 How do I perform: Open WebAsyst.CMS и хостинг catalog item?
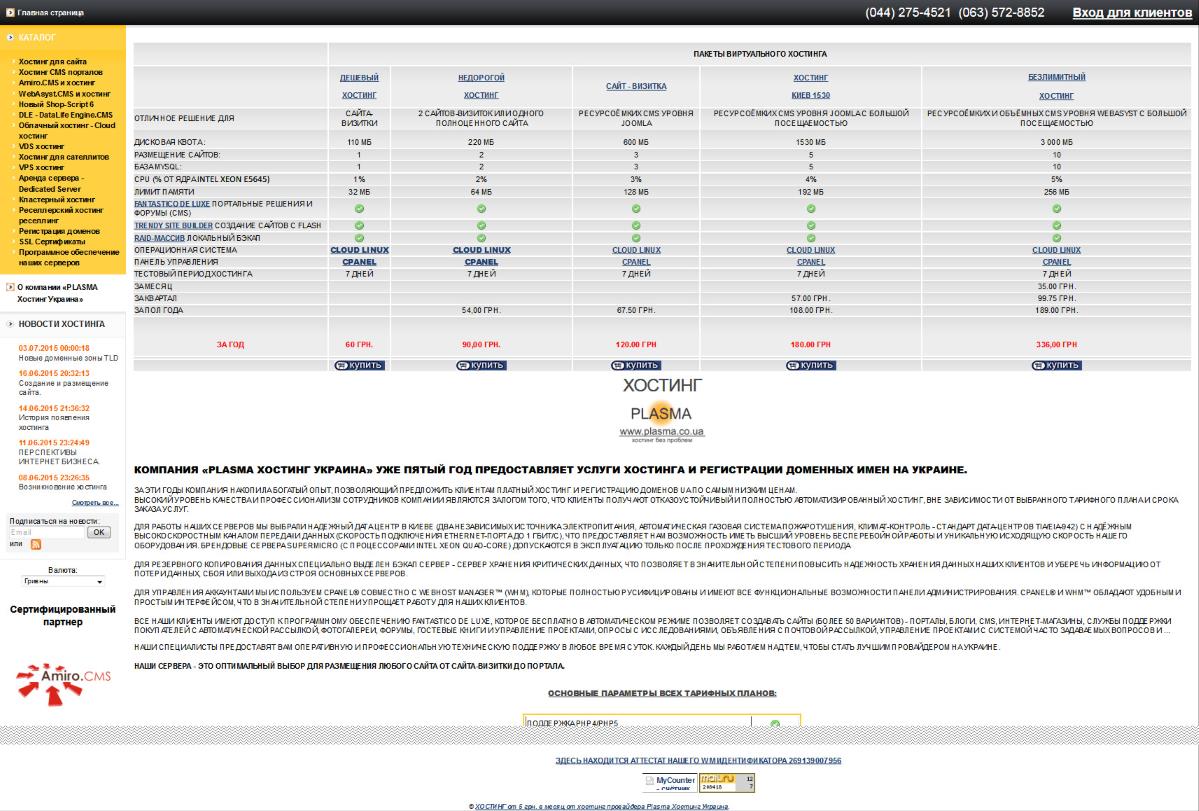click(64, 93)
